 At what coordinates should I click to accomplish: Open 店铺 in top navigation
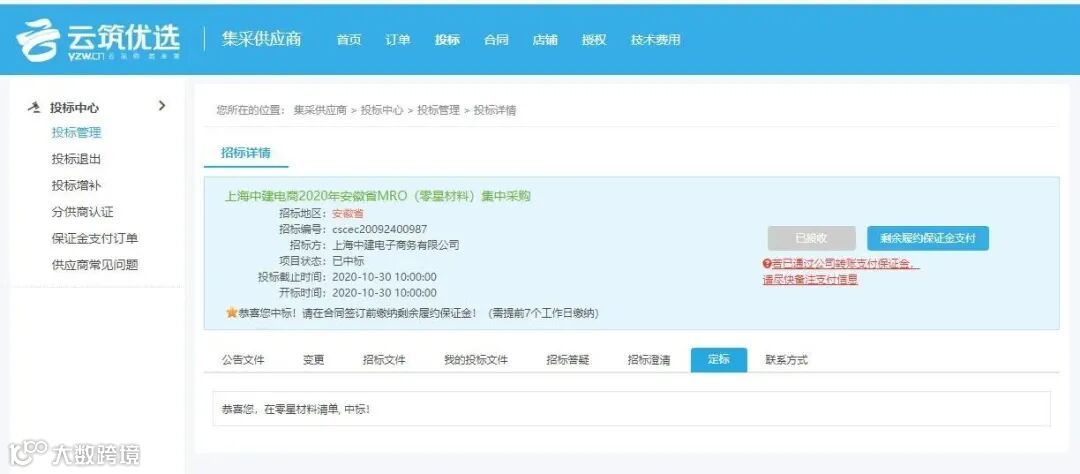coord(545,40)
